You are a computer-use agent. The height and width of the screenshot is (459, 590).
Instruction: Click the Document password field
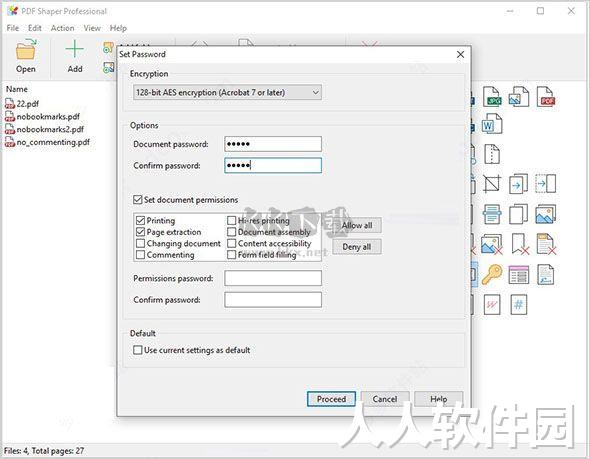click(x=273, y=144)
